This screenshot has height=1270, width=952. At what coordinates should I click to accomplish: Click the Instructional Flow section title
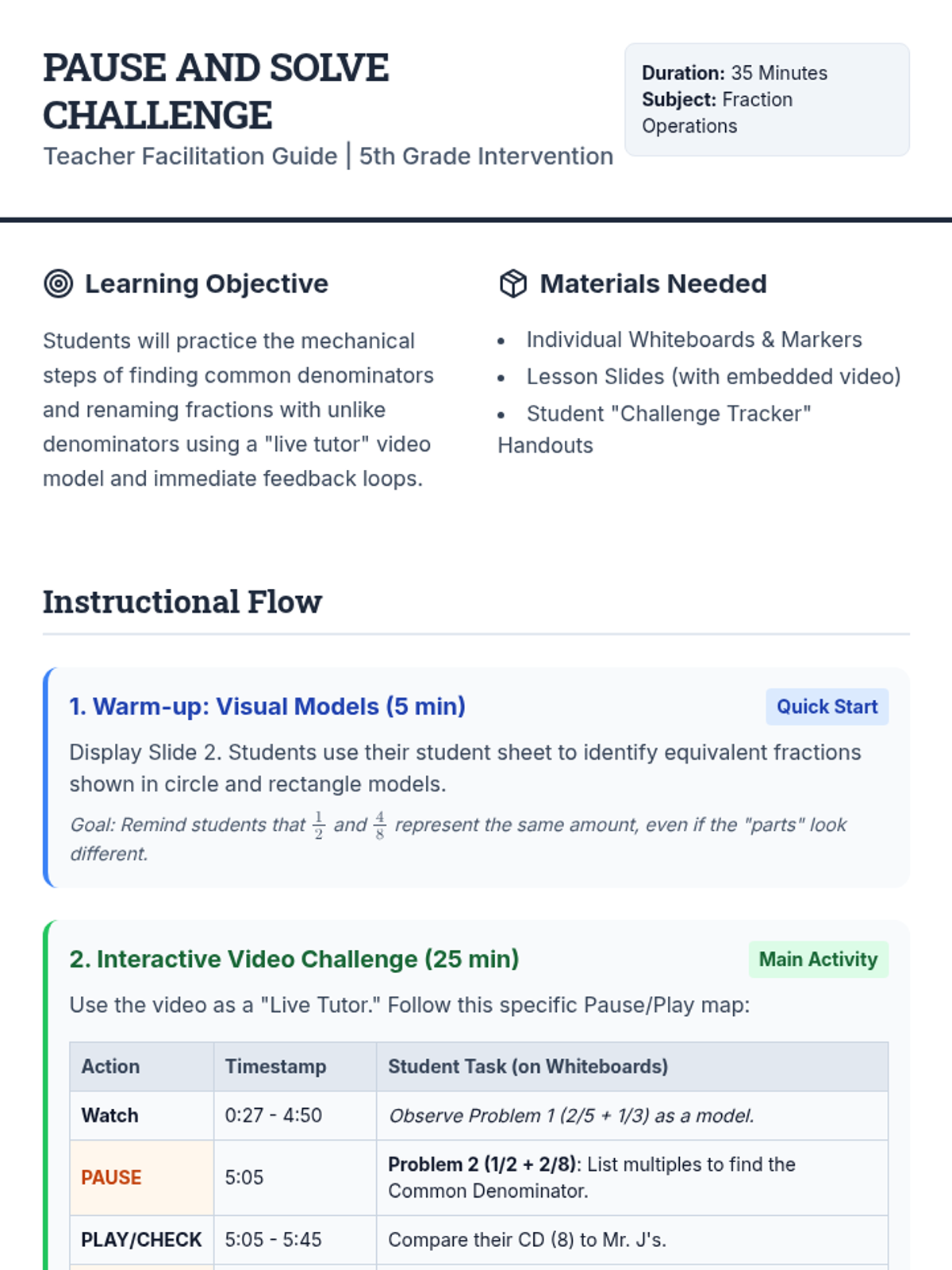(x=182, y=602)
